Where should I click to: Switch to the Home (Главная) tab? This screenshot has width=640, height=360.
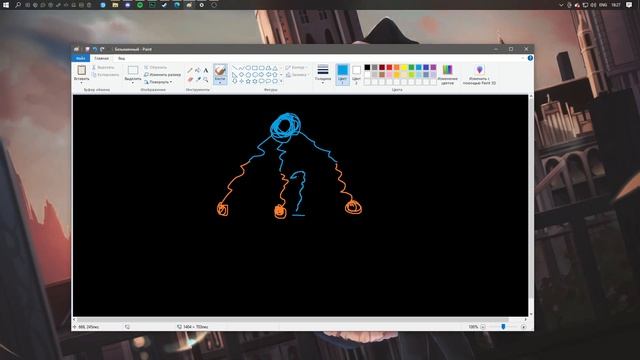click(102, 58)
